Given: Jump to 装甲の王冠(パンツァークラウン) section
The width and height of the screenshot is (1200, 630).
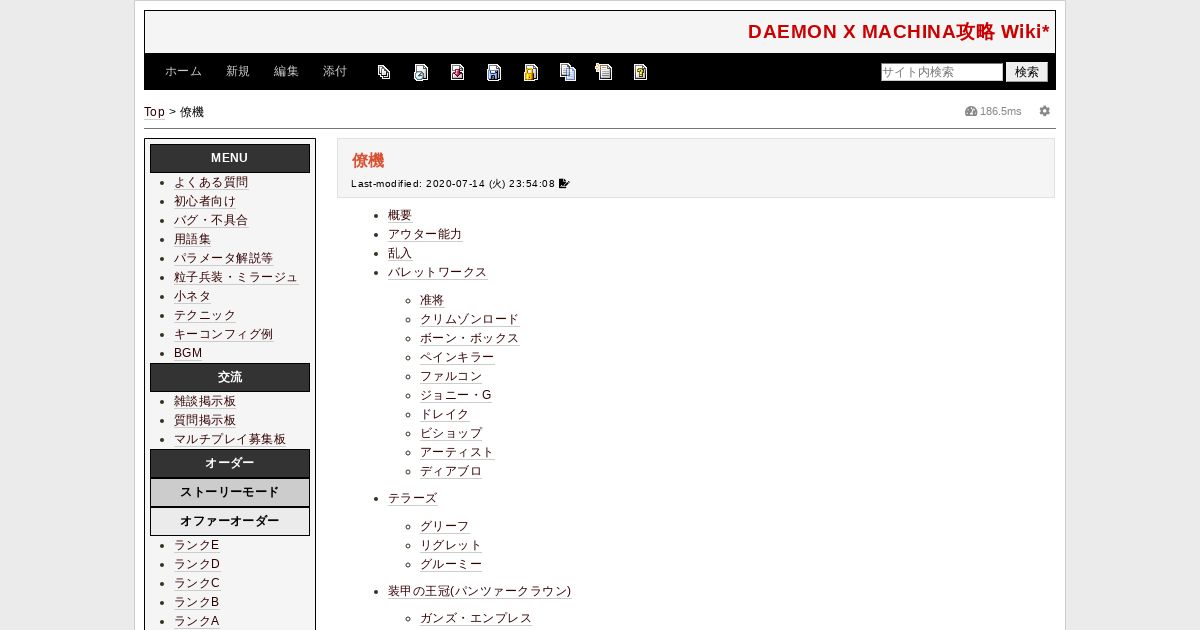Looking at the screenshot, I should point(480,592).
